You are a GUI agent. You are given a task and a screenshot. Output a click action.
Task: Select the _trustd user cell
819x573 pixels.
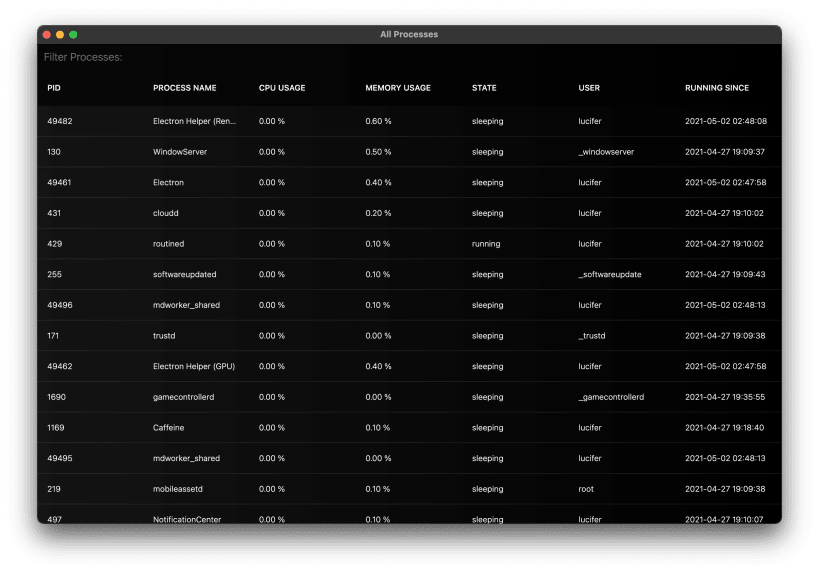coord(592,336)
